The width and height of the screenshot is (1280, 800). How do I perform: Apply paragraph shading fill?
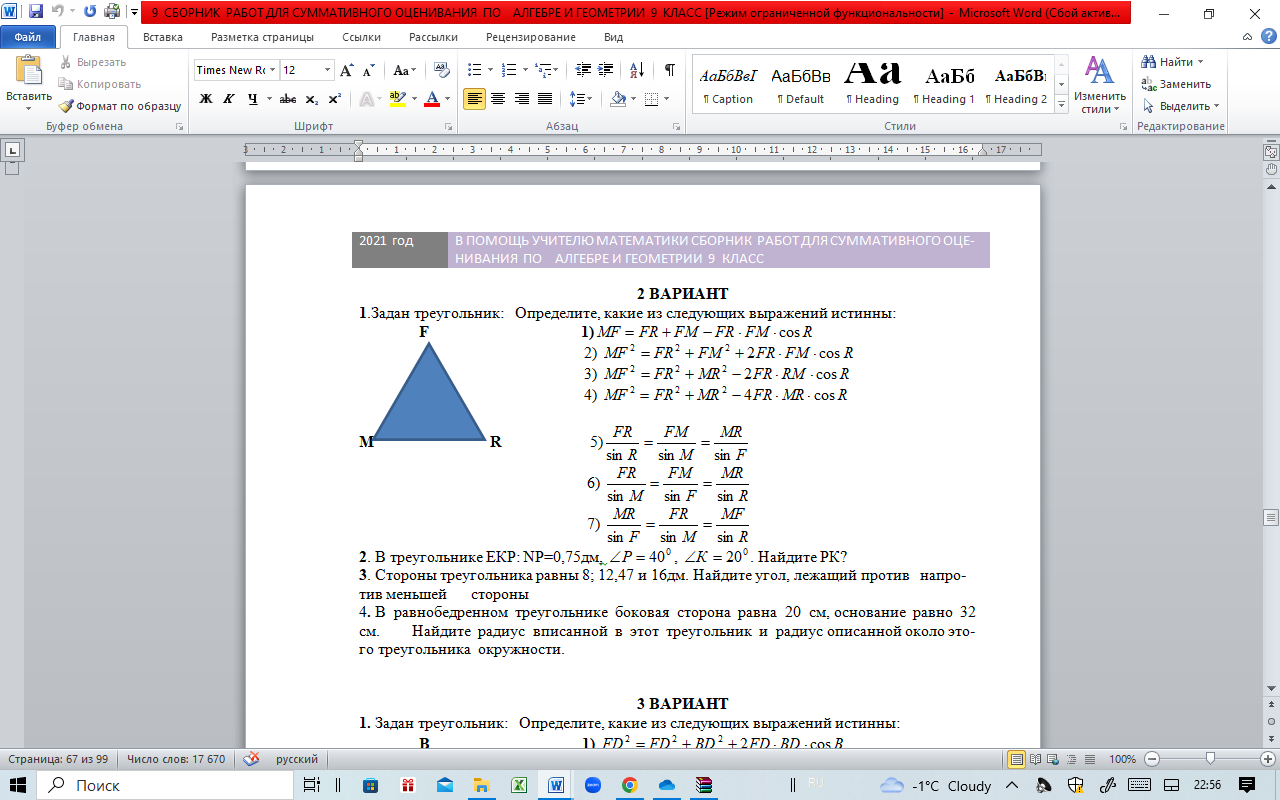617,99
